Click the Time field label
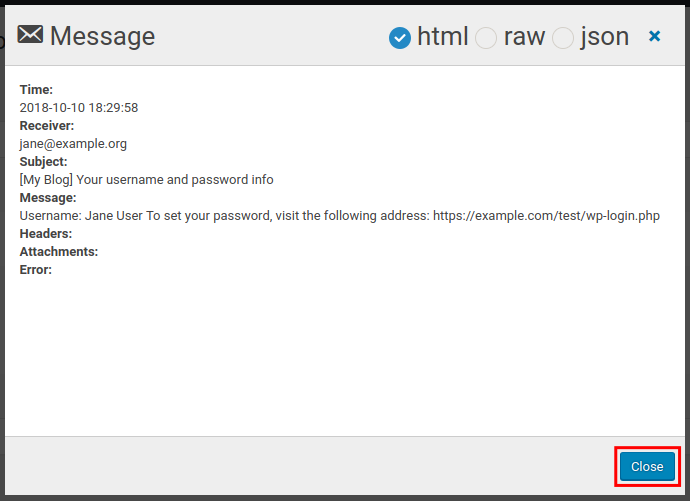Image resolution: width=690 pixels, height=501 pixels. click(36, 89)
